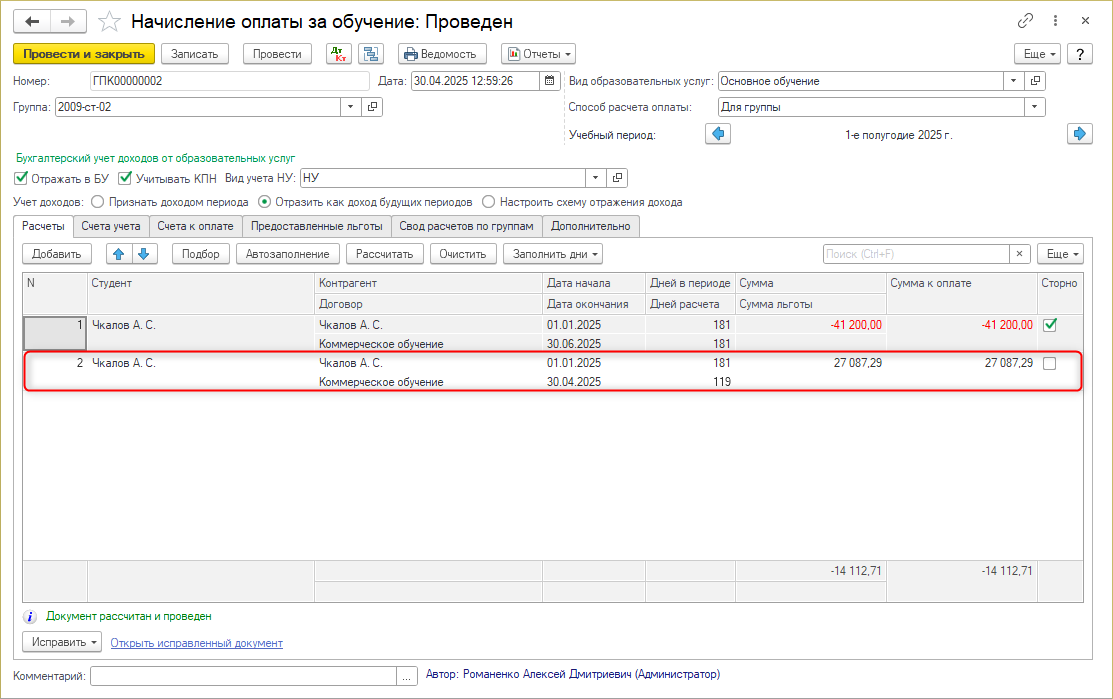The height and width of the screenshot is (699, 1113).
Task: Click the Поиск search field
Action: pyautogui.click(x=916, y=254)
